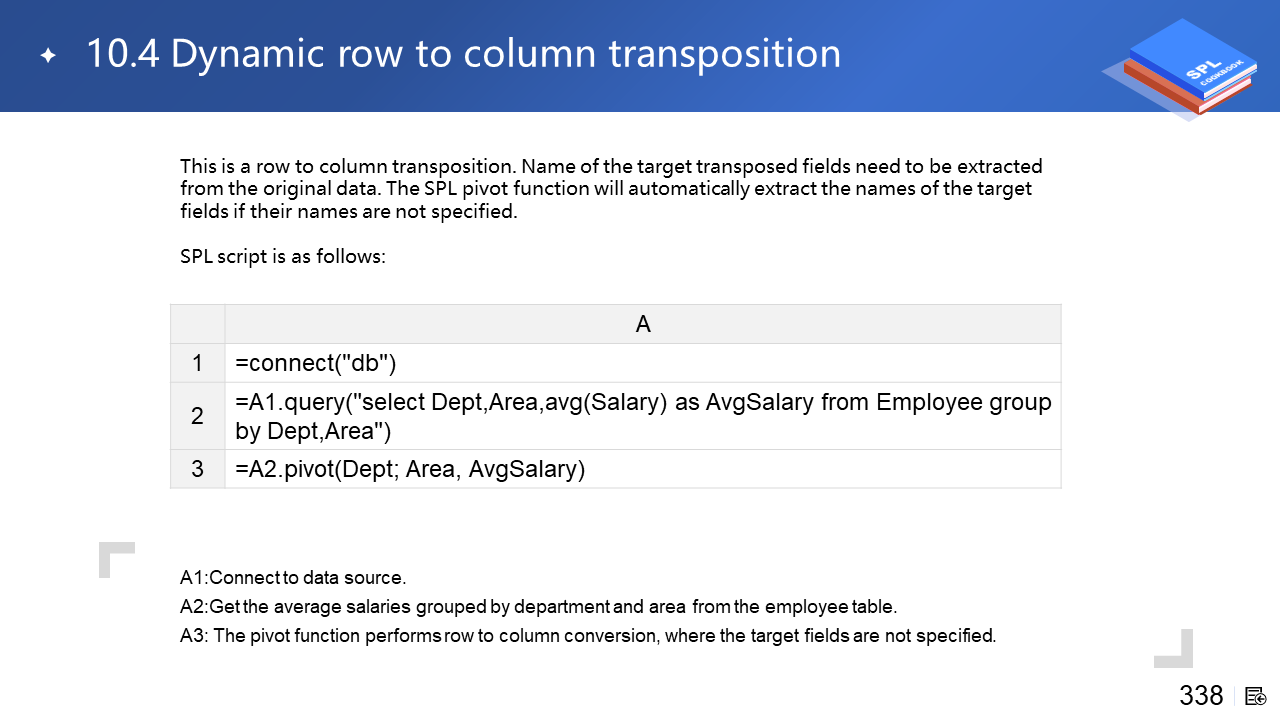Click the "SPL script is as follows:" line
Screen dimensions: 1280x720
[283, 256]
